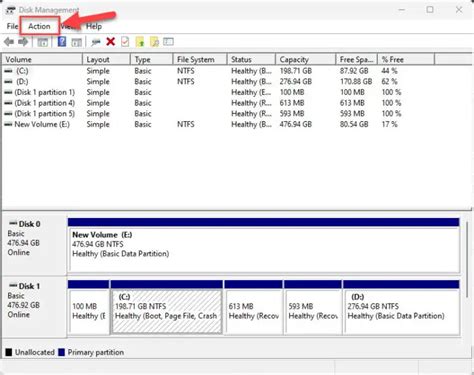
Task: Sort by the Layout column header
Action: (x=106, y=59)
